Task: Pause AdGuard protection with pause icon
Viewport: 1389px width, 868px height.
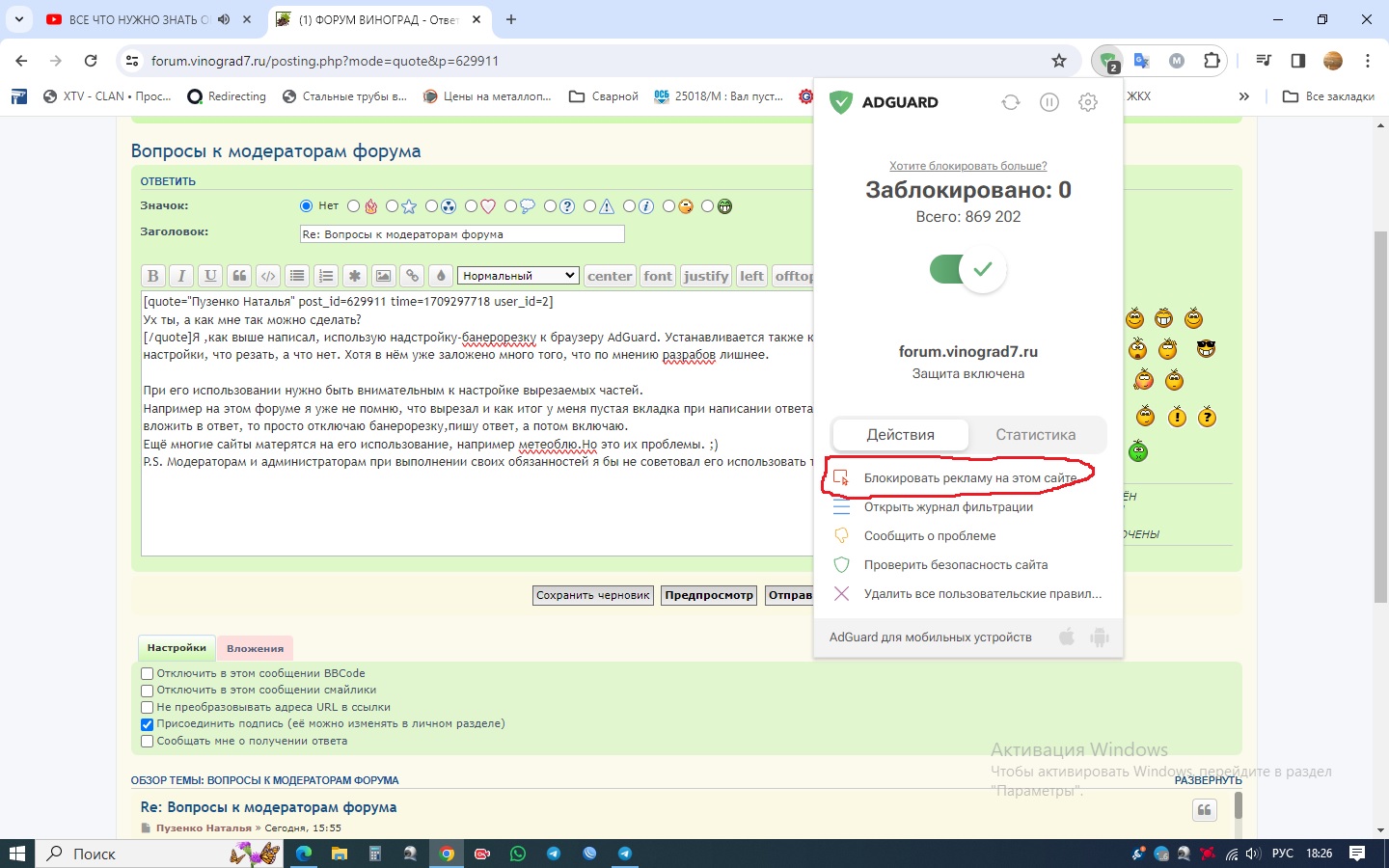Action: (1049, 102)
